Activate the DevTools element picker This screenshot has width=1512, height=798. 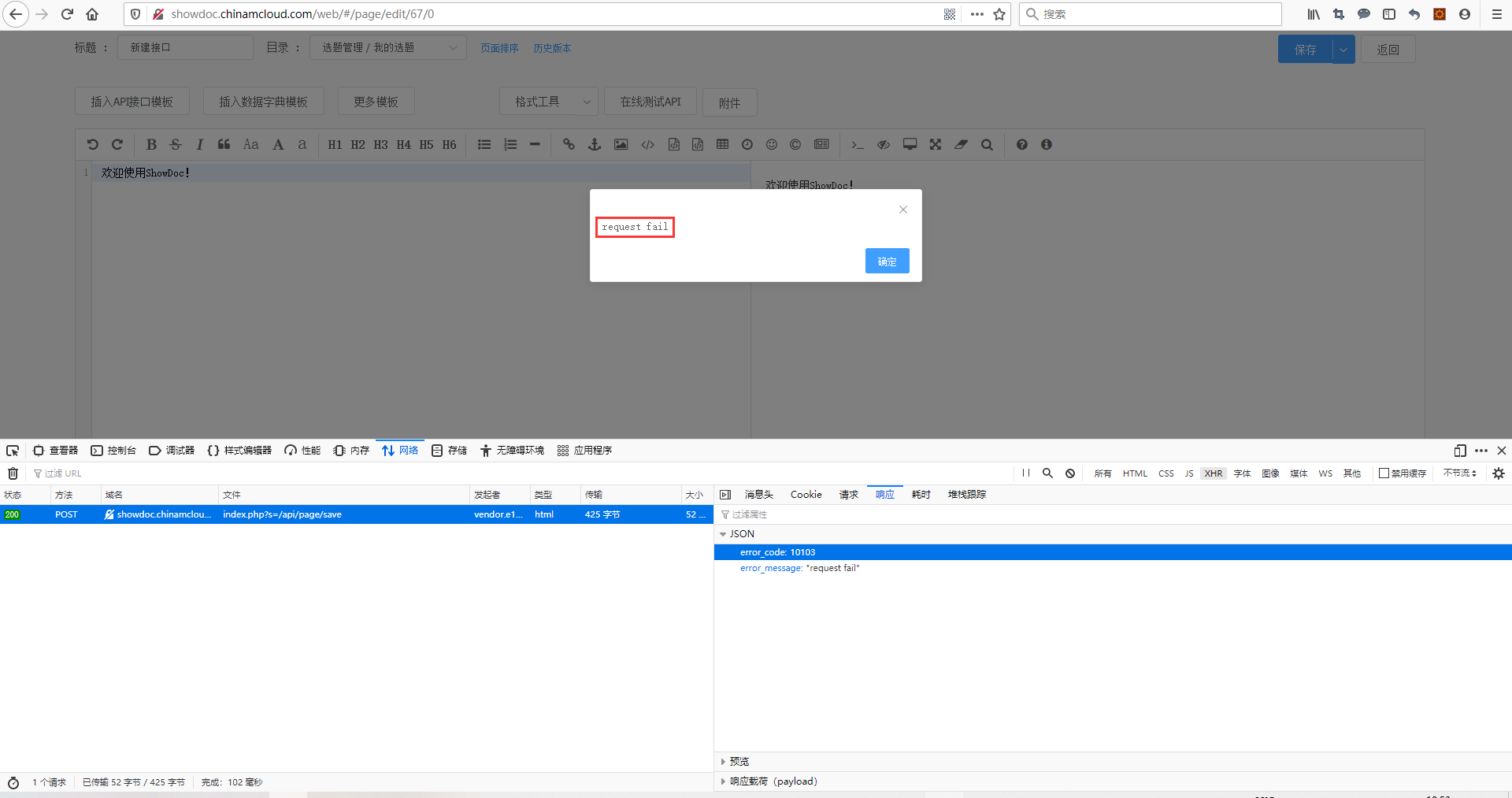13,451
